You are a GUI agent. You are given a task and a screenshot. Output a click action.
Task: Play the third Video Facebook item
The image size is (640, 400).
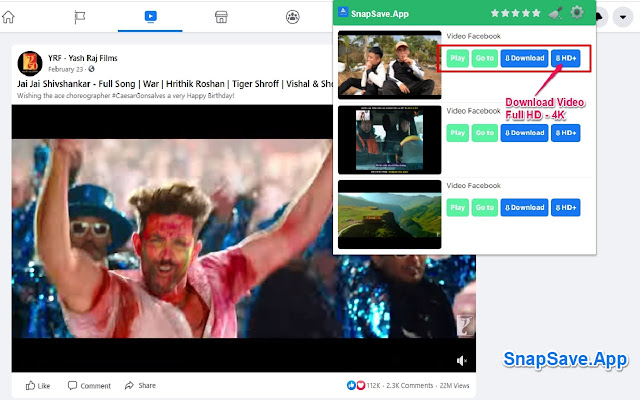[x=458, y=208]
